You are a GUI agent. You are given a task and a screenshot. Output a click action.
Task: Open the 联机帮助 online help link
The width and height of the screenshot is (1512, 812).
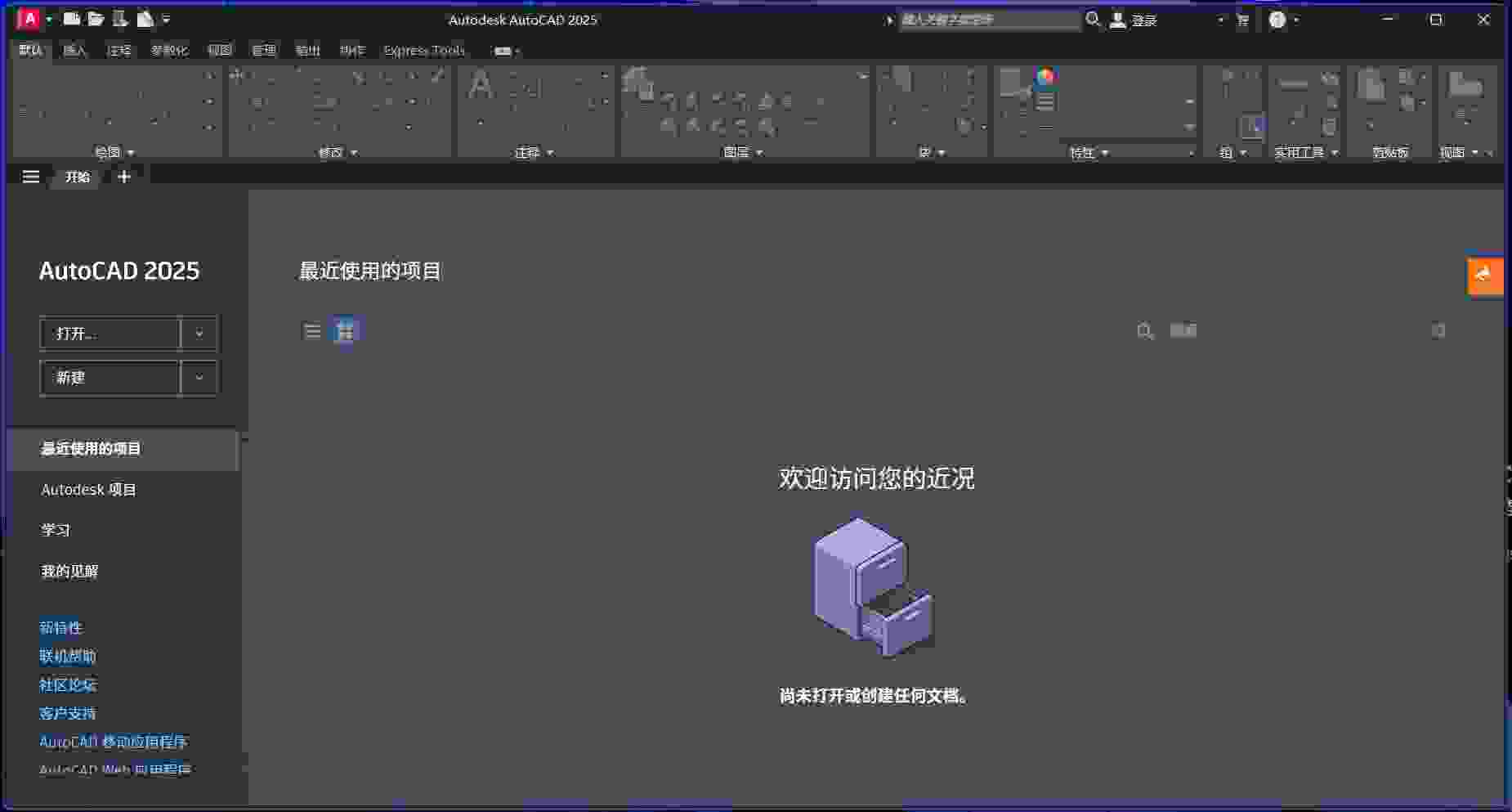coord(68,657)
